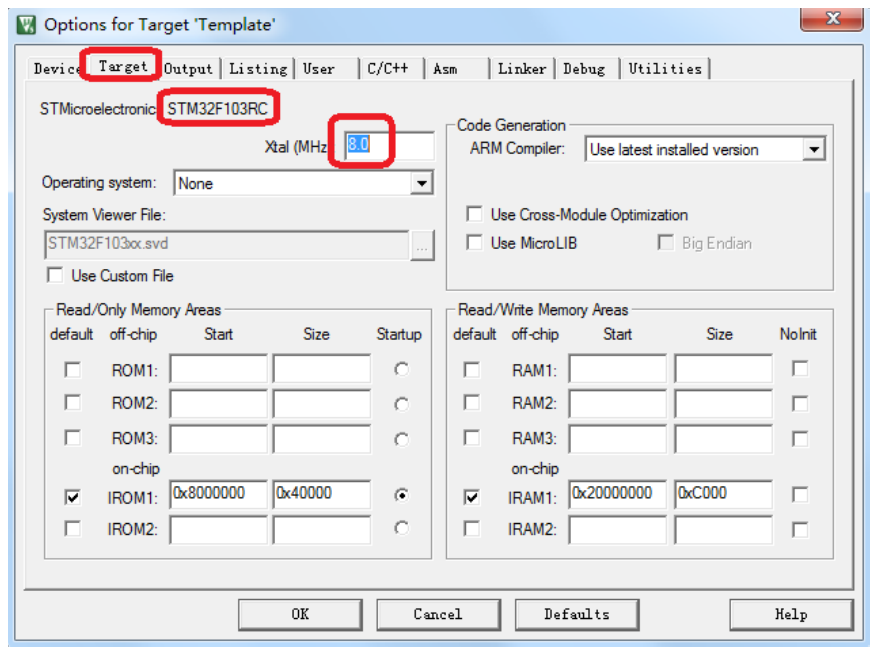This screenshot has width=878, height=649.
Task: Select ROM2 as Startup
Action: point(401,404)
